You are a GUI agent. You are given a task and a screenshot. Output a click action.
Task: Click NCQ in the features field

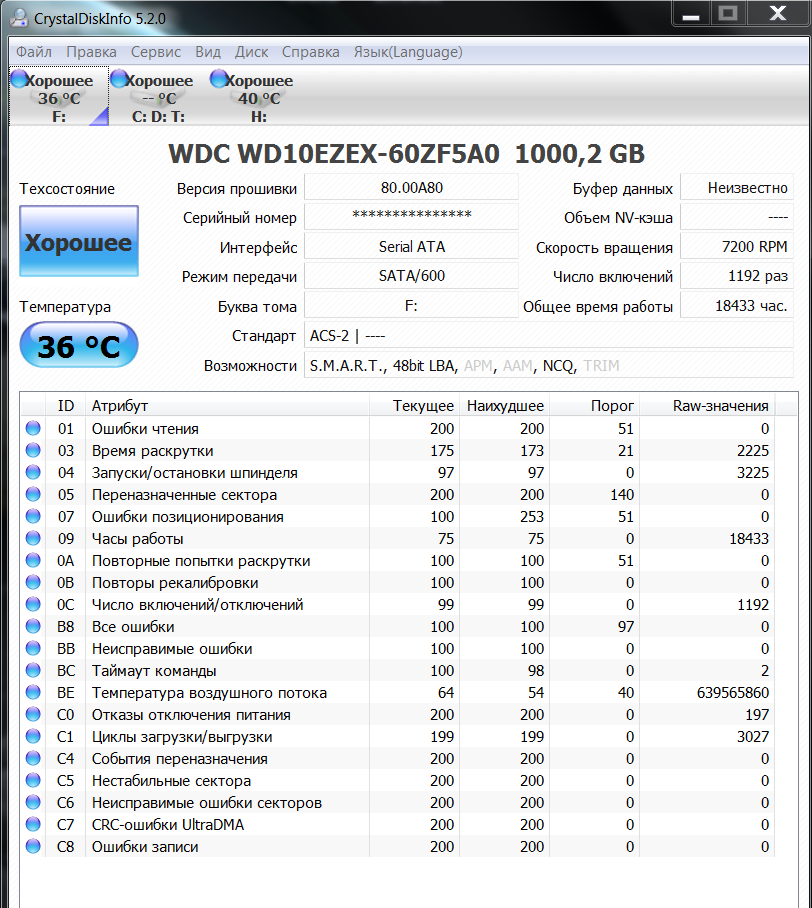[559, 366]
